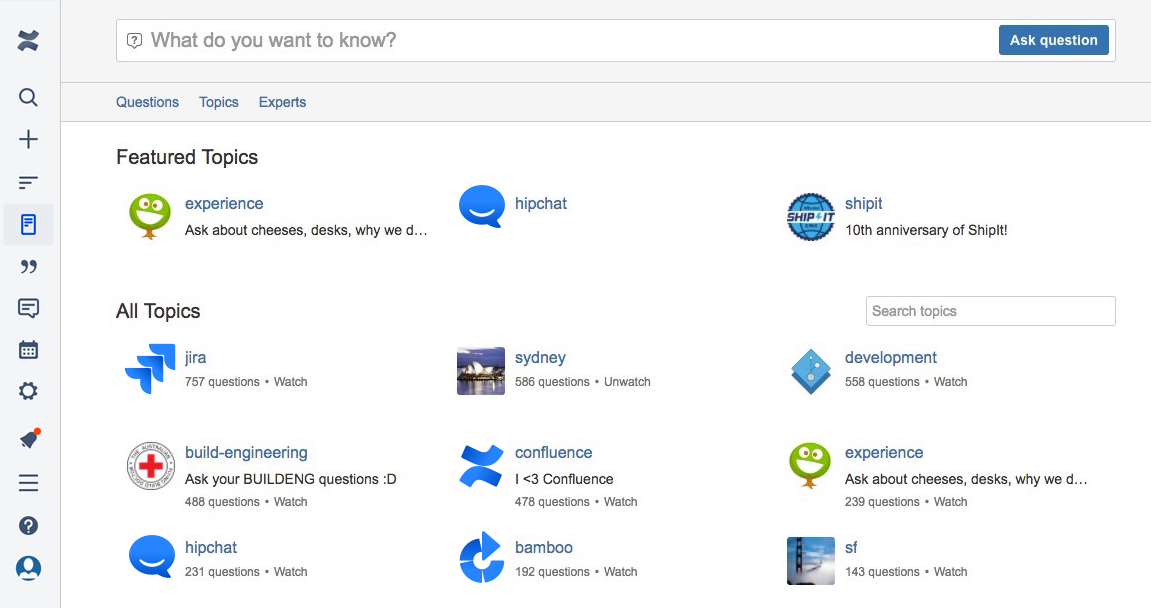Open search from the left sidebar
The image size is (1151, 608).
(28, 97)
